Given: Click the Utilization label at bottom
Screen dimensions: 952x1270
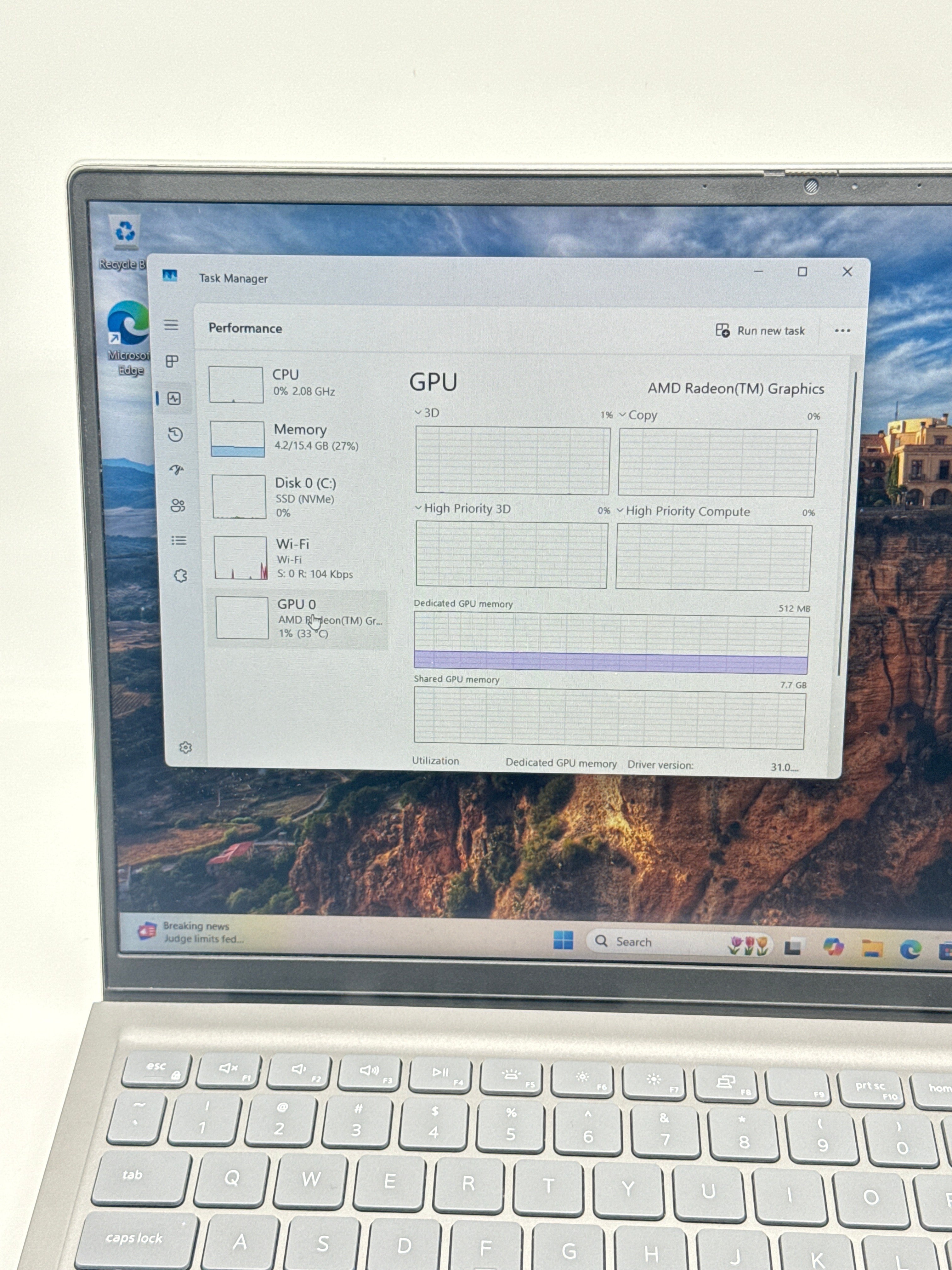Looking at the screenshot, I should (435, 761).
